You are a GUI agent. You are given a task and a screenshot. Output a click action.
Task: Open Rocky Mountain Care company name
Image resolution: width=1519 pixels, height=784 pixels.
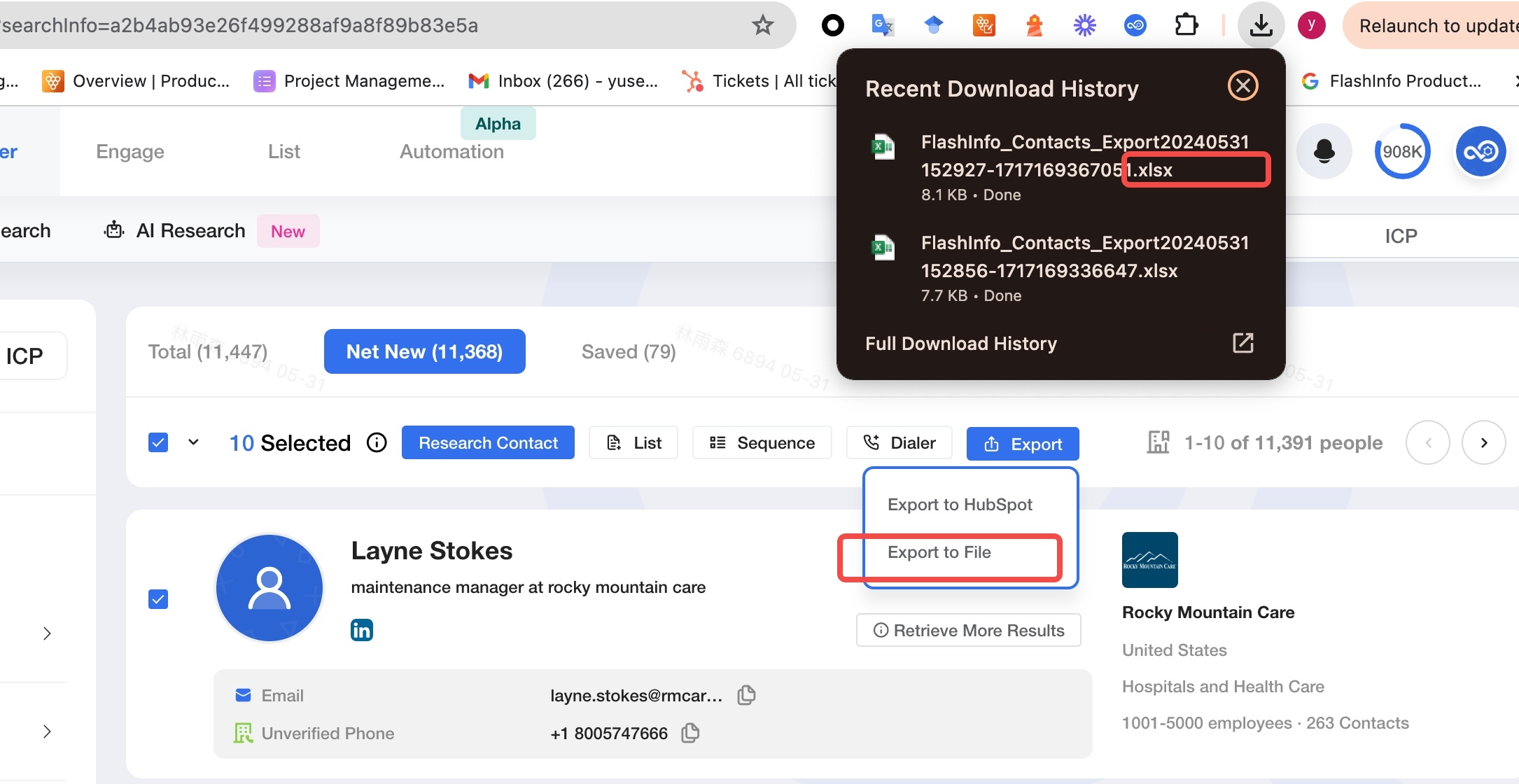1208,612
